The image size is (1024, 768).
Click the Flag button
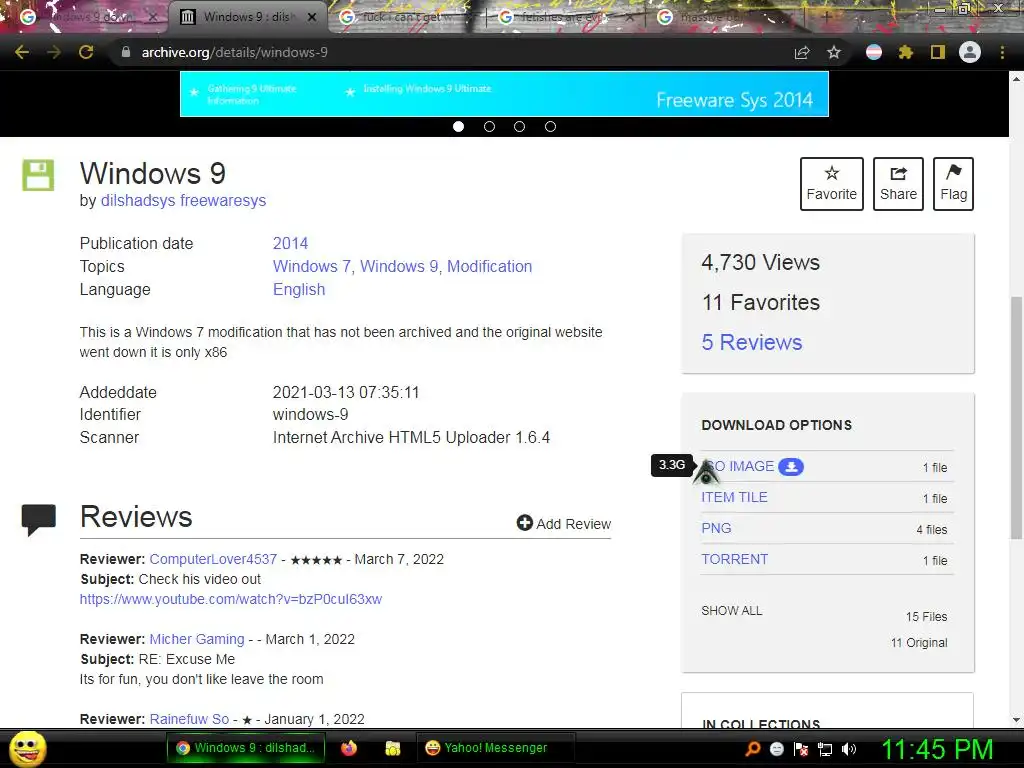(x=953, y=184)
